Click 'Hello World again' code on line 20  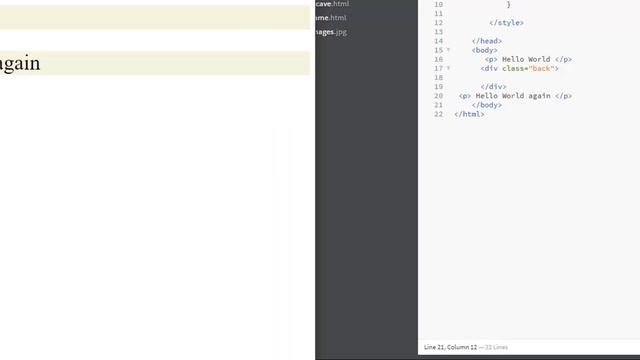tap(513, 96)
